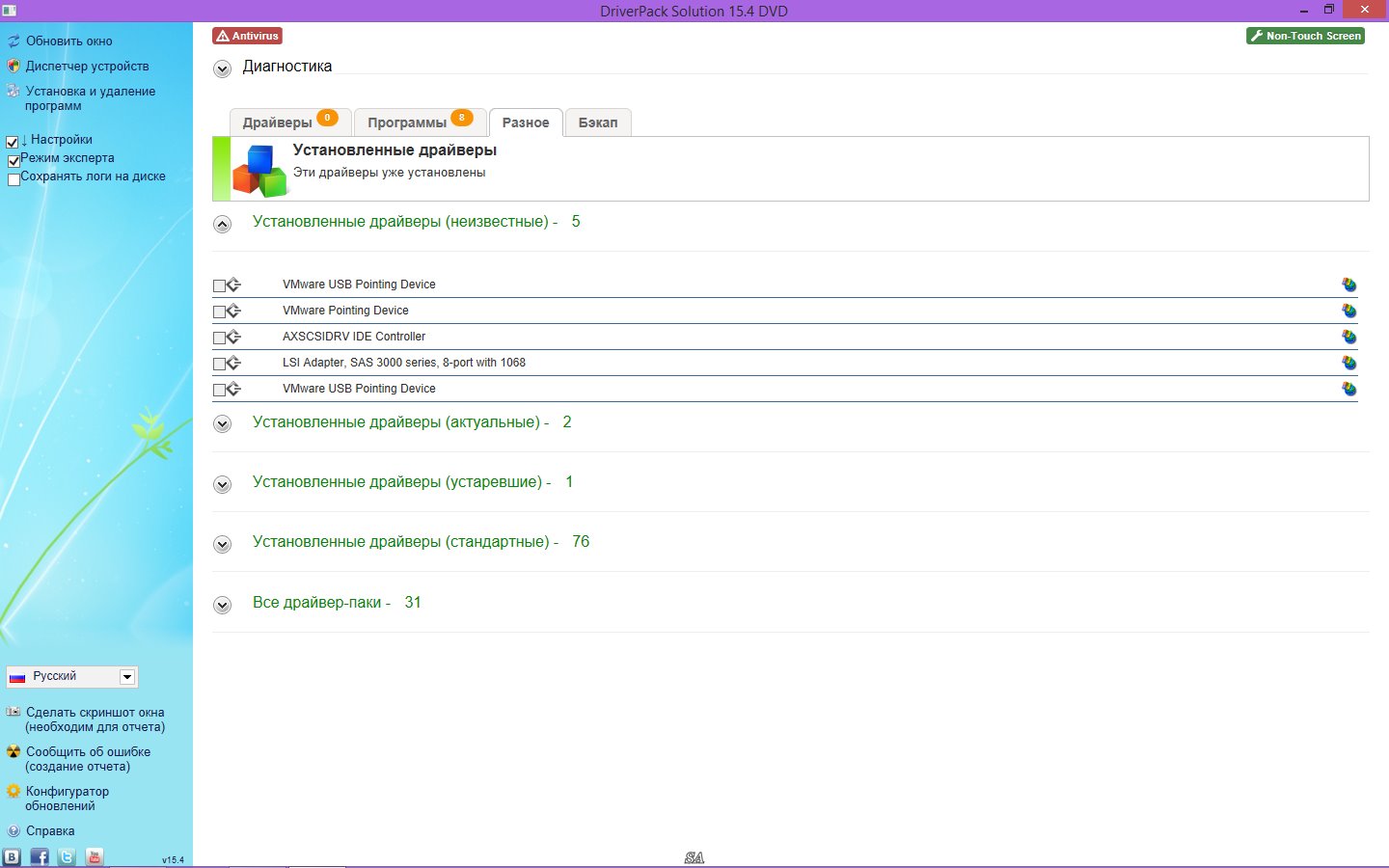
Task: Enable the Сохранять логи на диске checkbox
Action: pyautogui.click(x=14, y=179)
